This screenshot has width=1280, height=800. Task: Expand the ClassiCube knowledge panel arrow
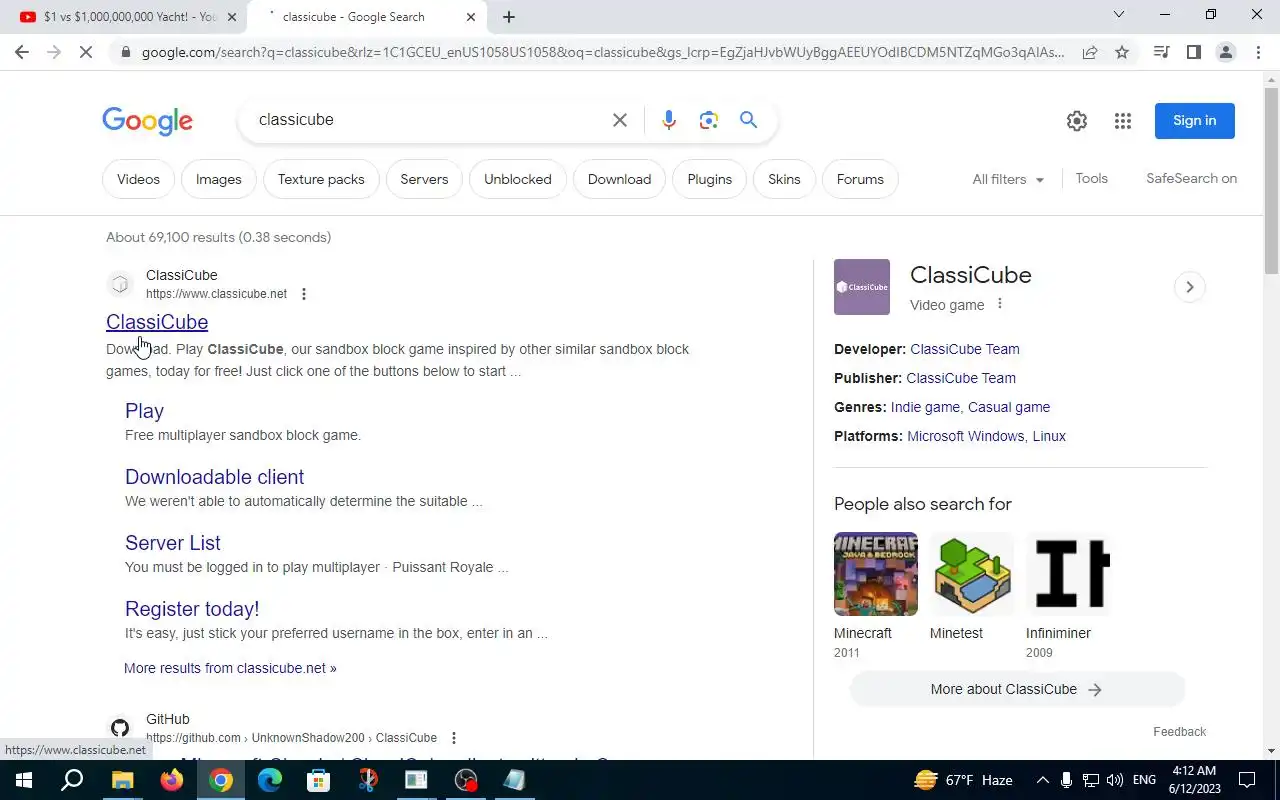1189,287
